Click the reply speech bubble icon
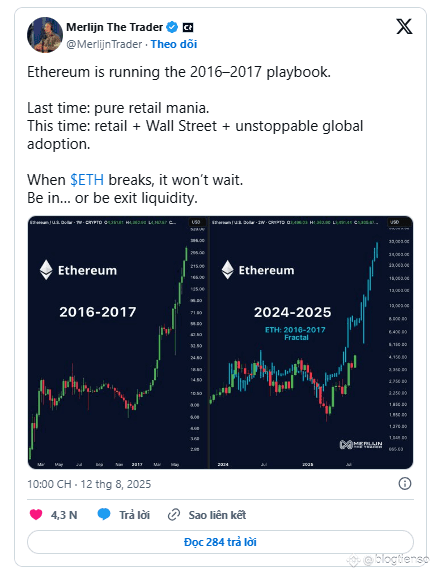The height and width of the screenshot is (577, 437). 104,514
